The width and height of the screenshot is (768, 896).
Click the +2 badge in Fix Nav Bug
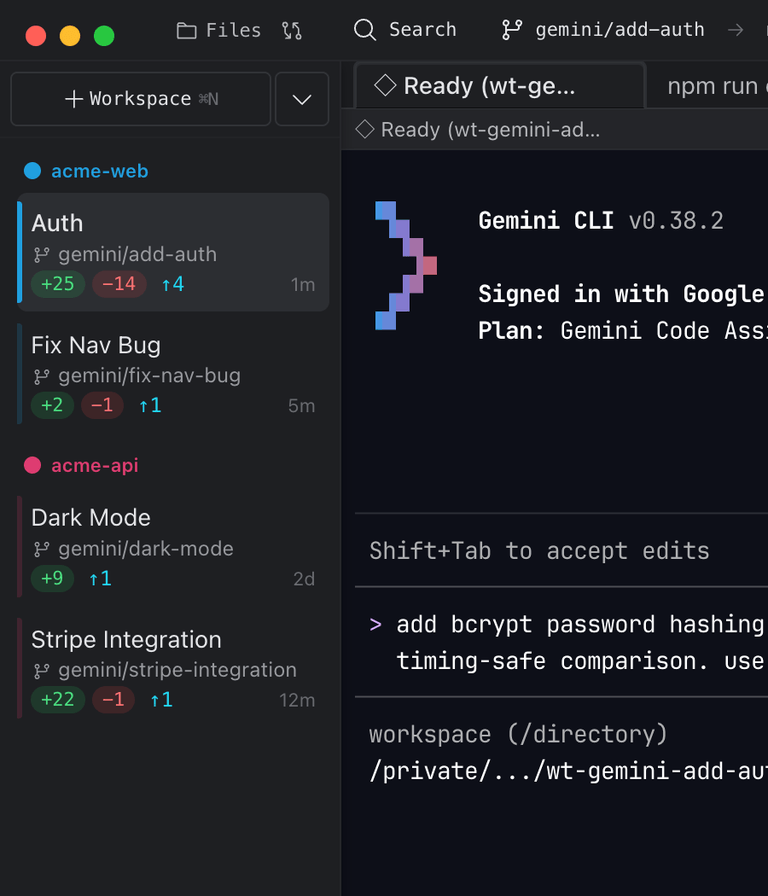coord(52,405)
